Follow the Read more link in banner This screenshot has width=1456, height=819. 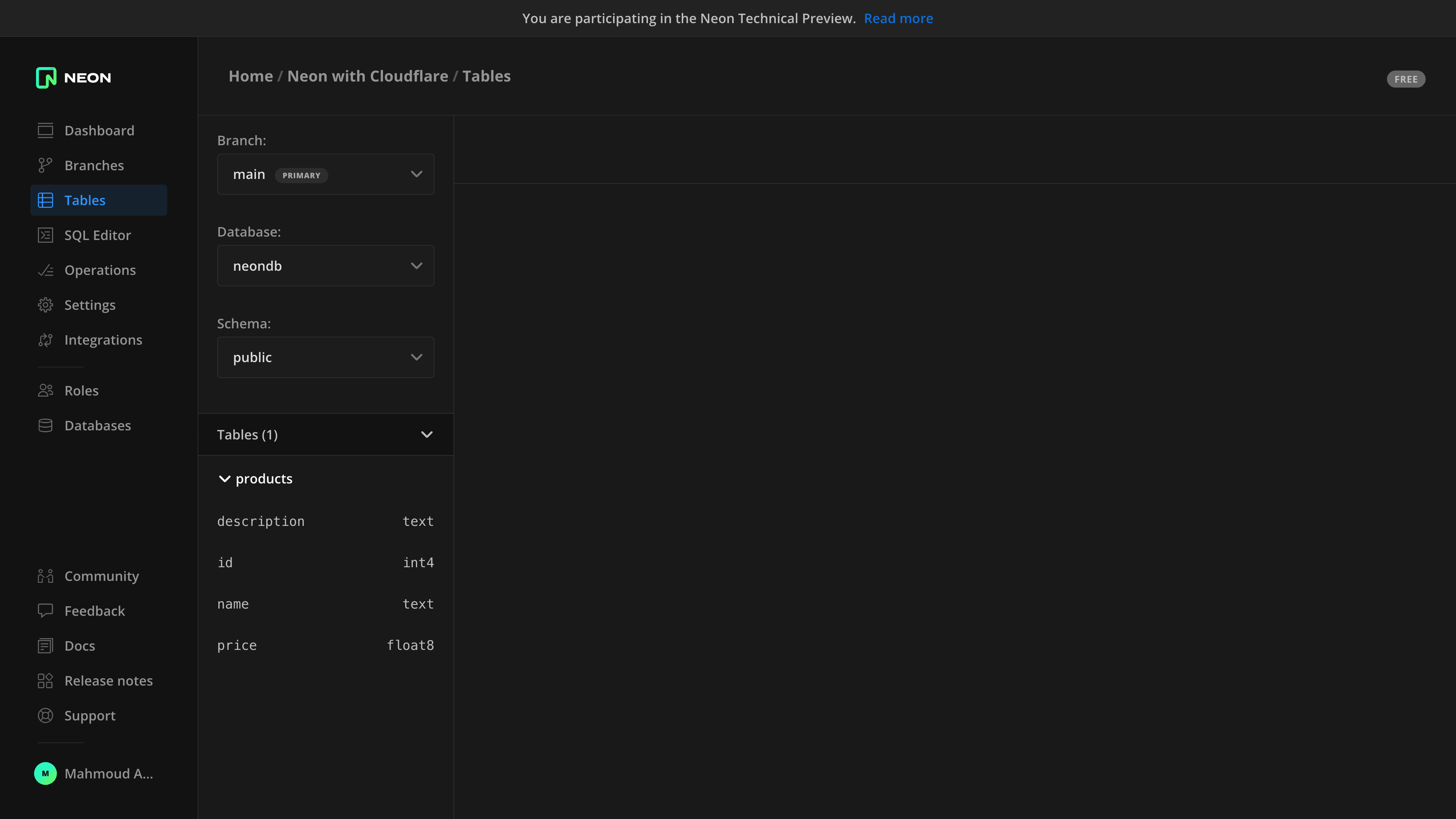(x=898, y=19)
